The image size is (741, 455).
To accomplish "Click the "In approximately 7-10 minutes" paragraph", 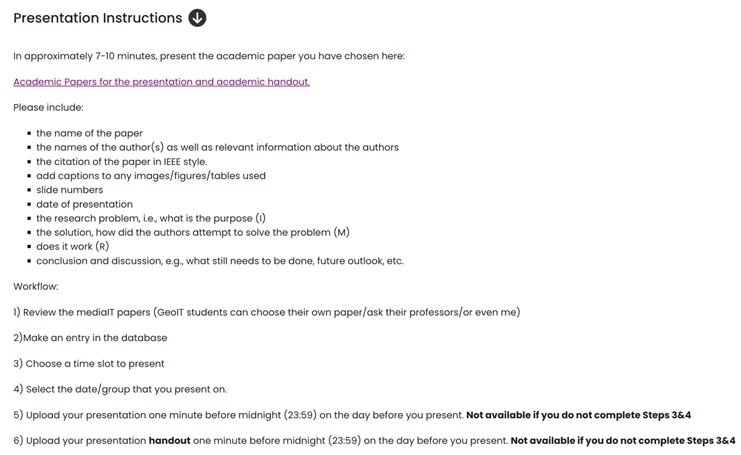I will pos(208,56).
